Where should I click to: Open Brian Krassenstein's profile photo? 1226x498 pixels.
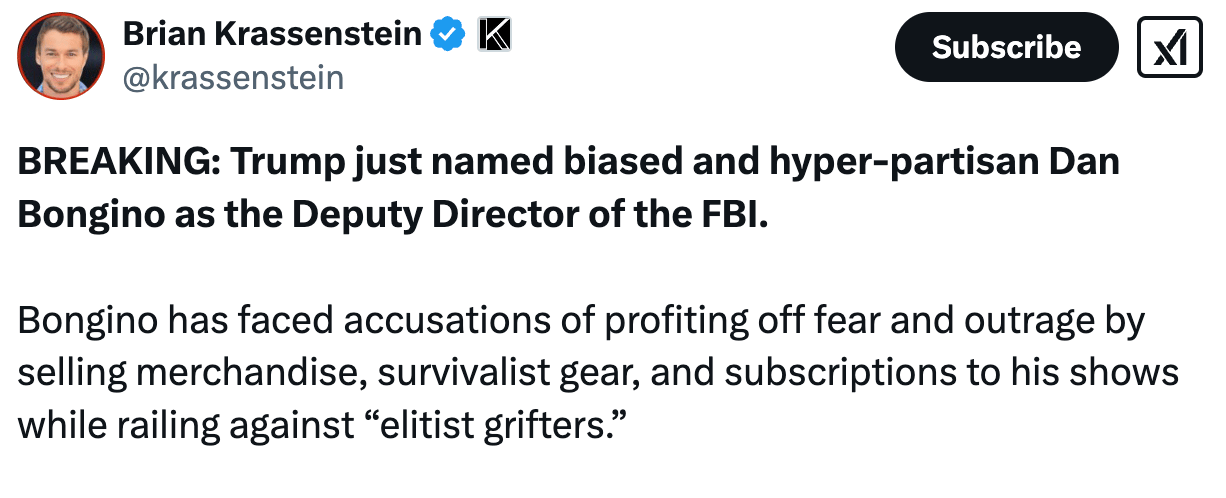61,56
